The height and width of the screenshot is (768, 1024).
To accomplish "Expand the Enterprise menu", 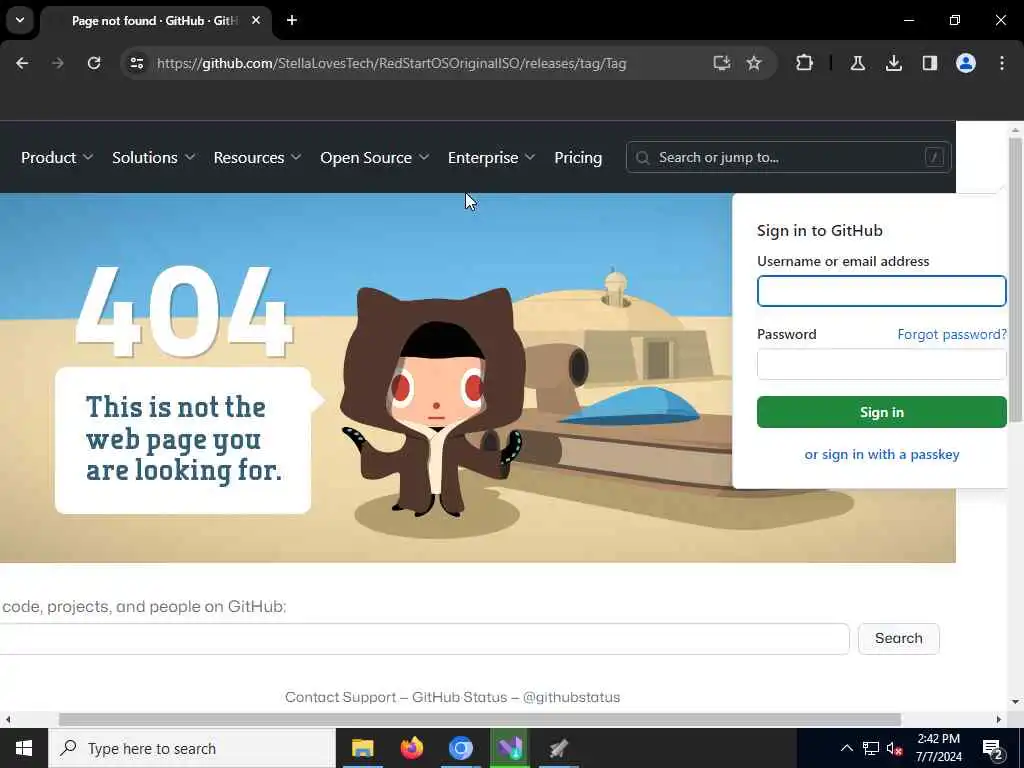I will coord(492,157).
